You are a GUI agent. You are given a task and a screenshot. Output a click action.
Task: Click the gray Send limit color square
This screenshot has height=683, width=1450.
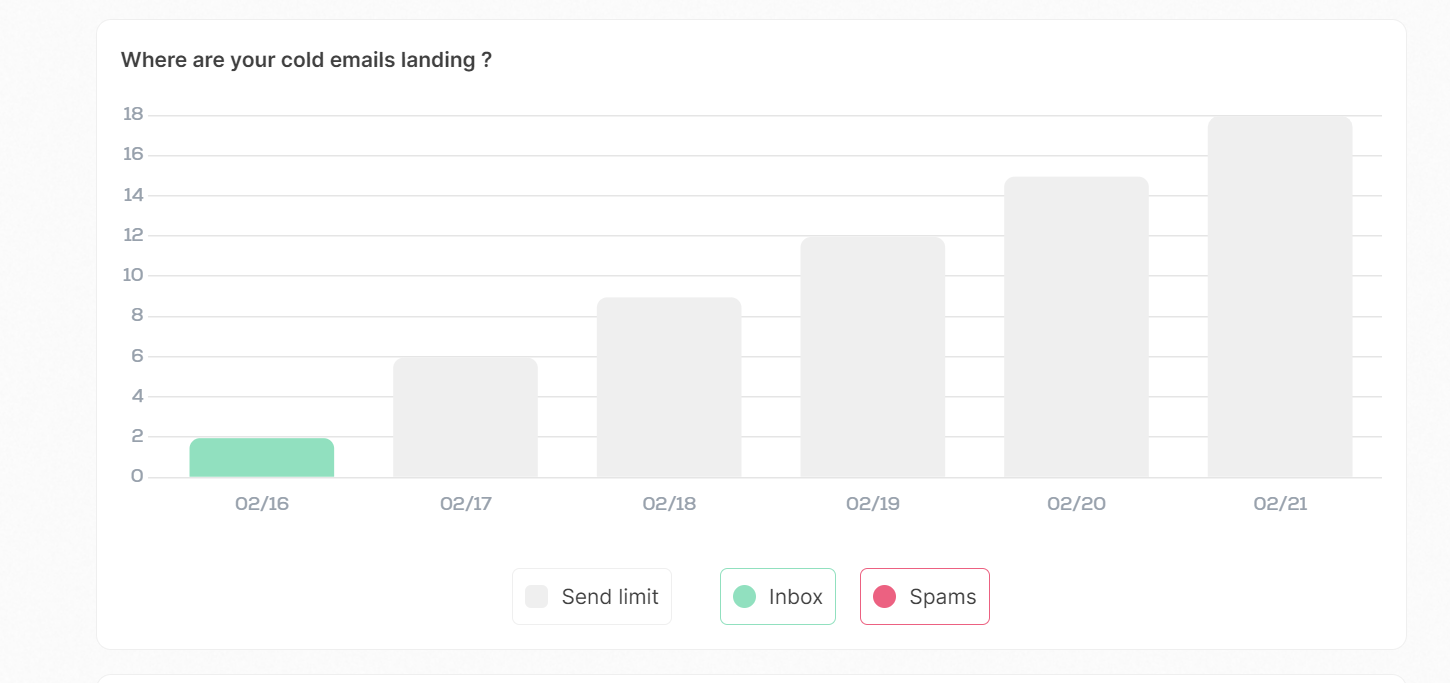click(537, 597)
